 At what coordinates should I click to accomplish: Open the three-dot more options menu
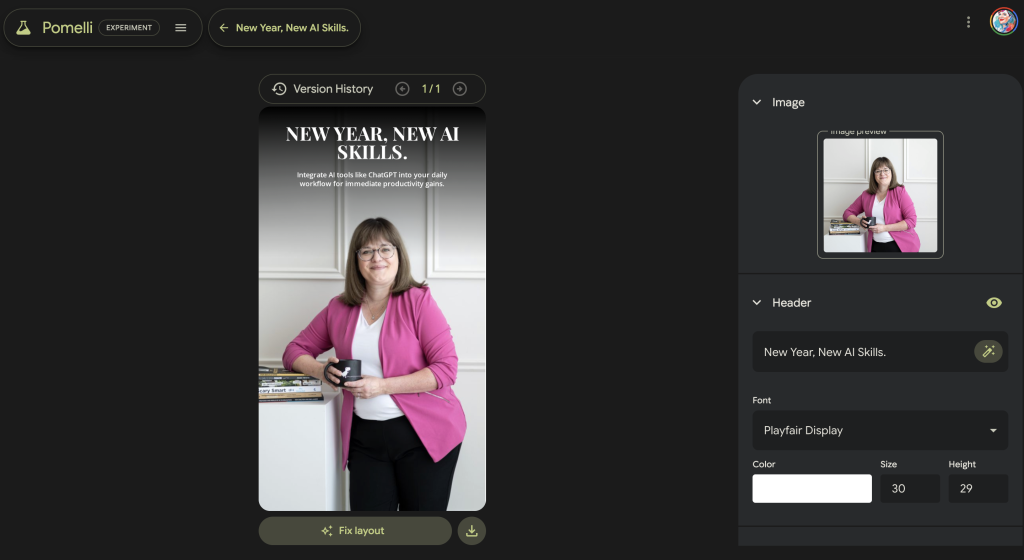968,22
